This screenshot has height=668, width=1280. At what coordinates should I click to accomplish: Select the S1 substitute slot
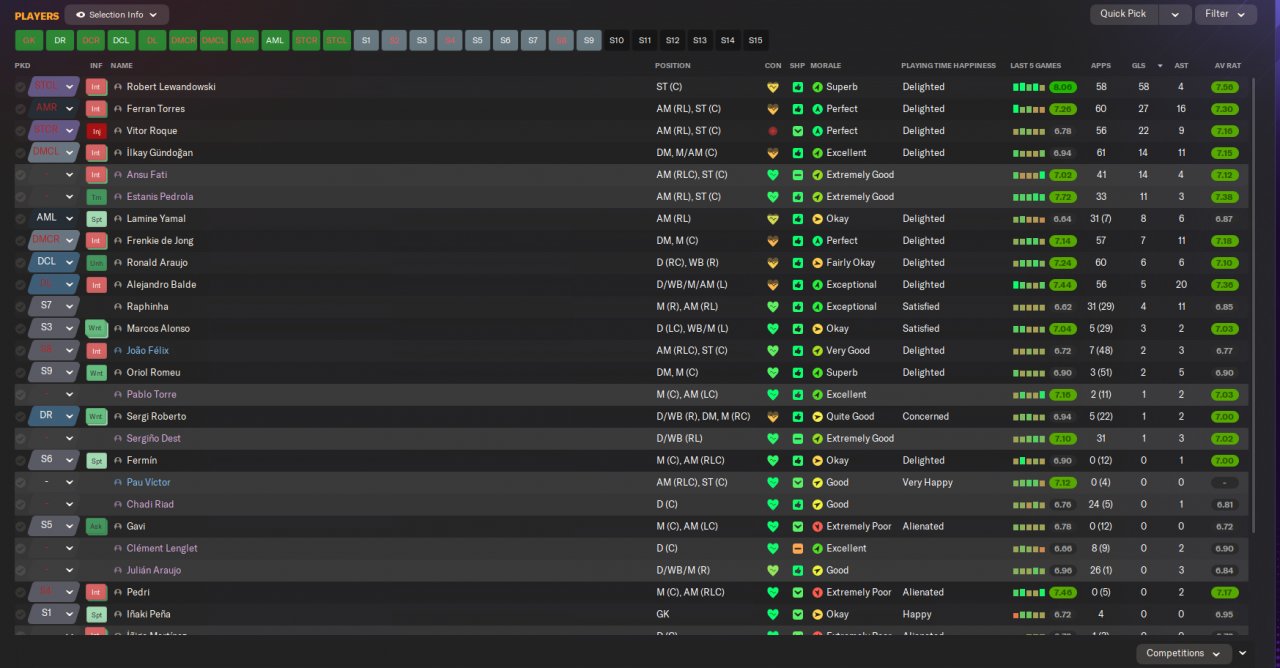[x=366, y=41]
